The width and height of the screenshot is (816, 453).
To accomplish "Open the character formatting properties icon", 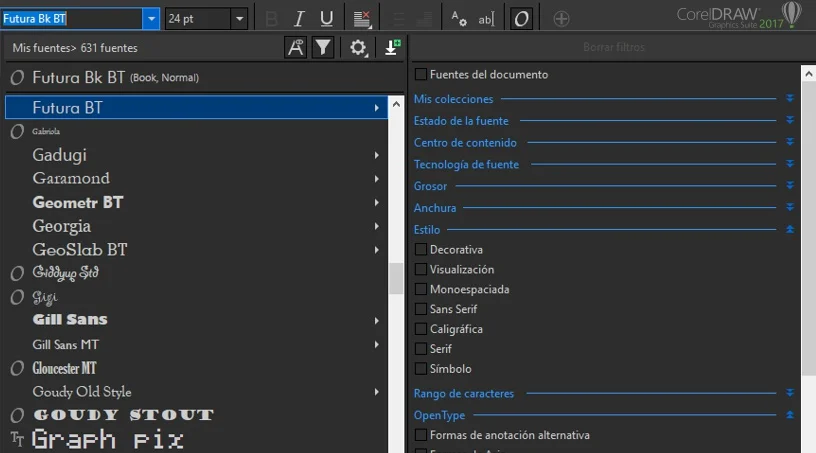I will (458, 19).
